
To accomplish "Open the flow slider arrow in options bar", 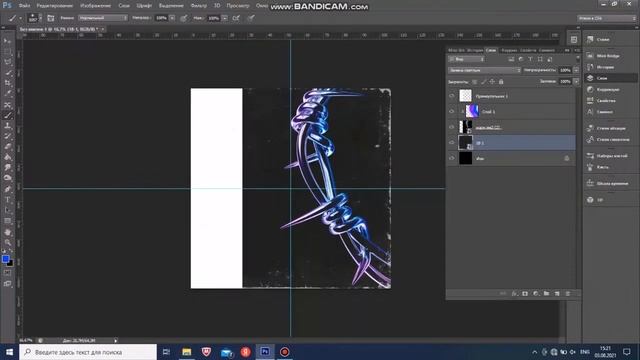I will (224, 18).
